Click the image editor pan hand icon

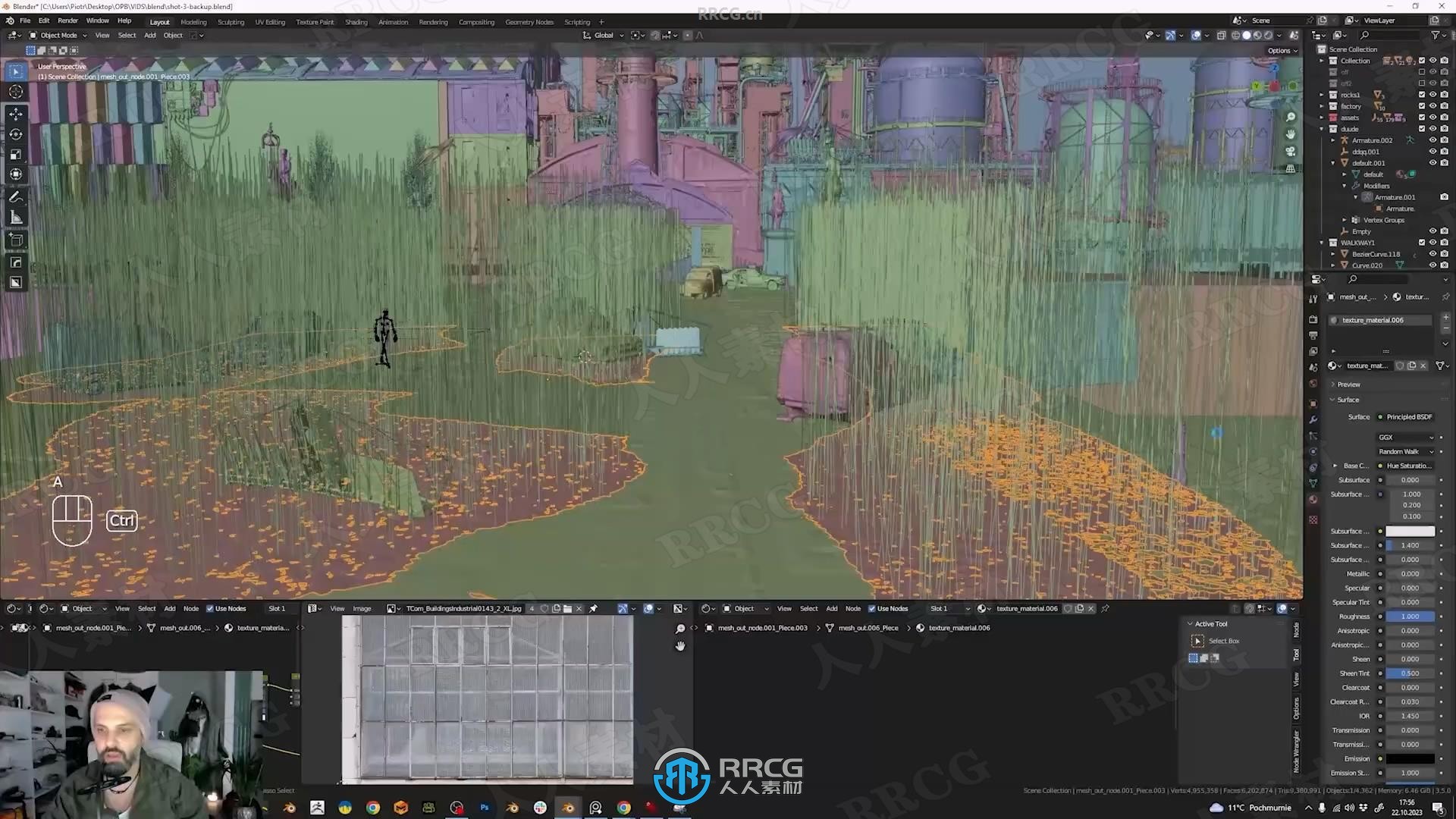coord(680,646)
